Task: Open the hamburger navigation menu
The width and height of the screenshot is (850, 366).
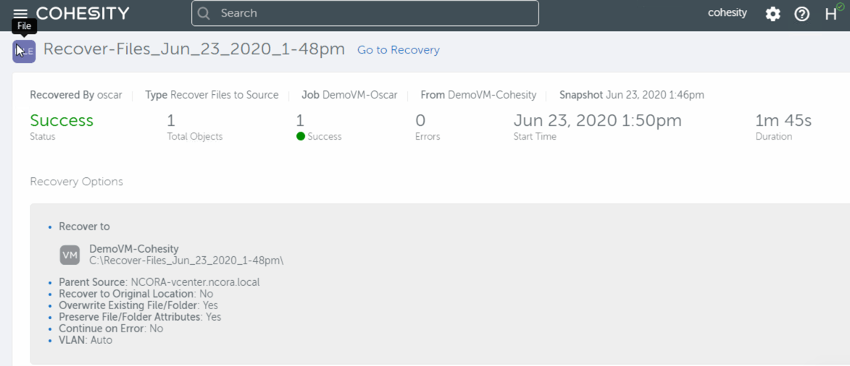Action: tap(20, 14)
